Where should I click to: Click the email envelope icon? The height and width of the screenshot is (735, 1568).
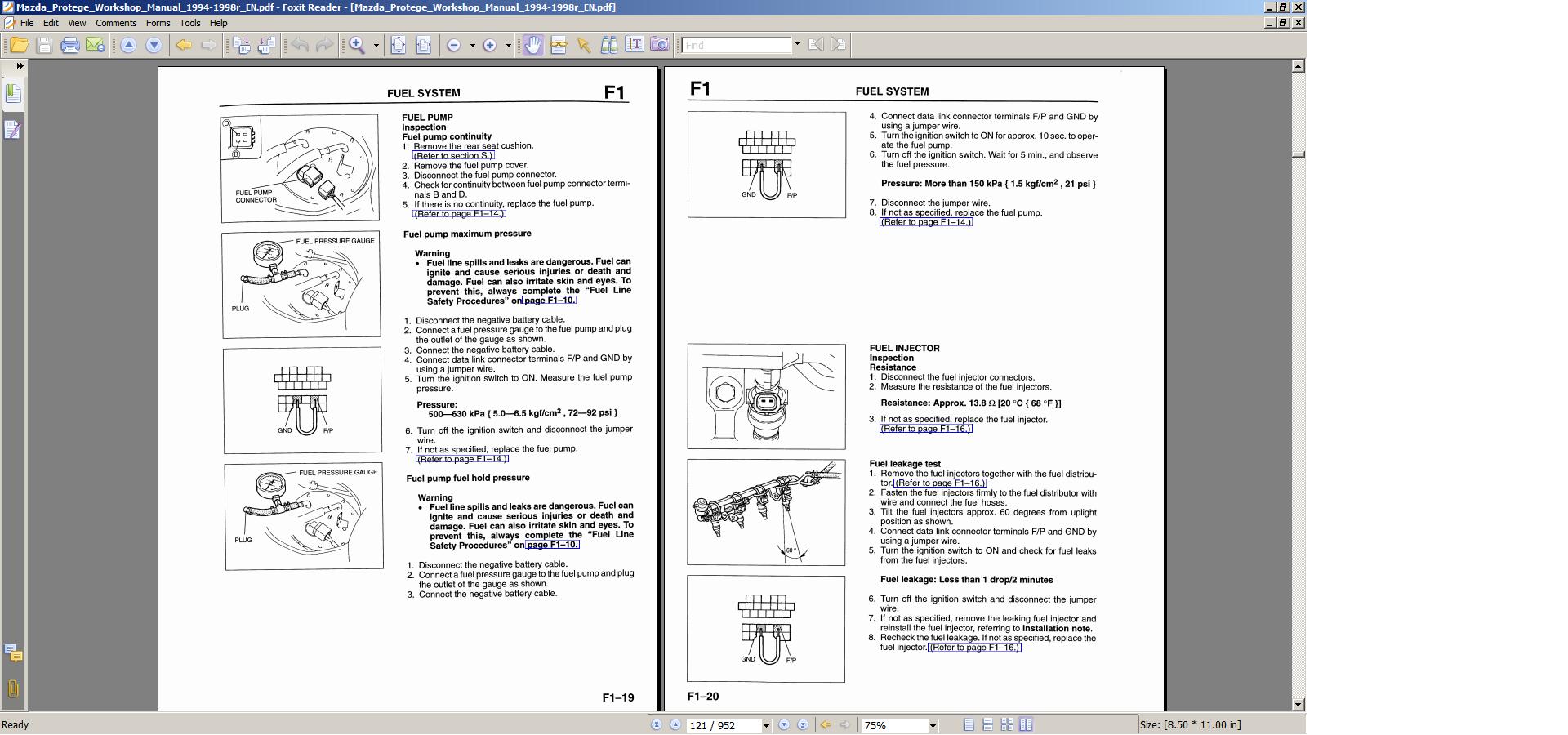(x=96, y=46)
